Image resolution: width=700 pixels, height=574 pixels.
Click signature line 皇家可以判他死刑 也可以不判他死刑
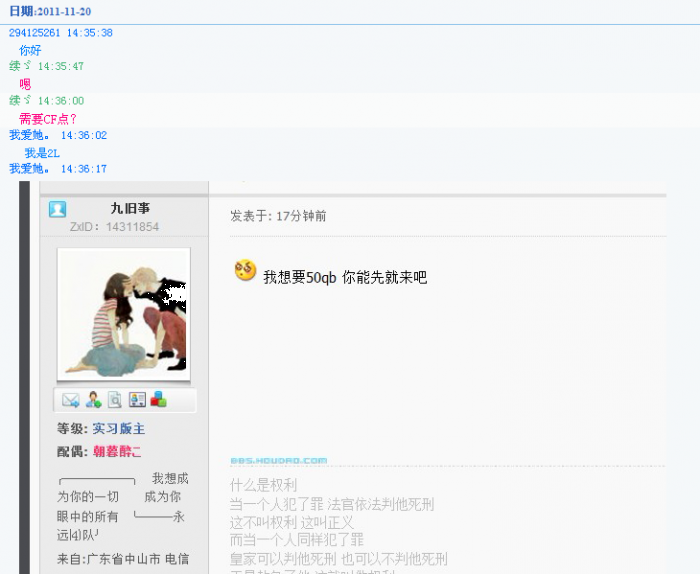pos(339,558)
